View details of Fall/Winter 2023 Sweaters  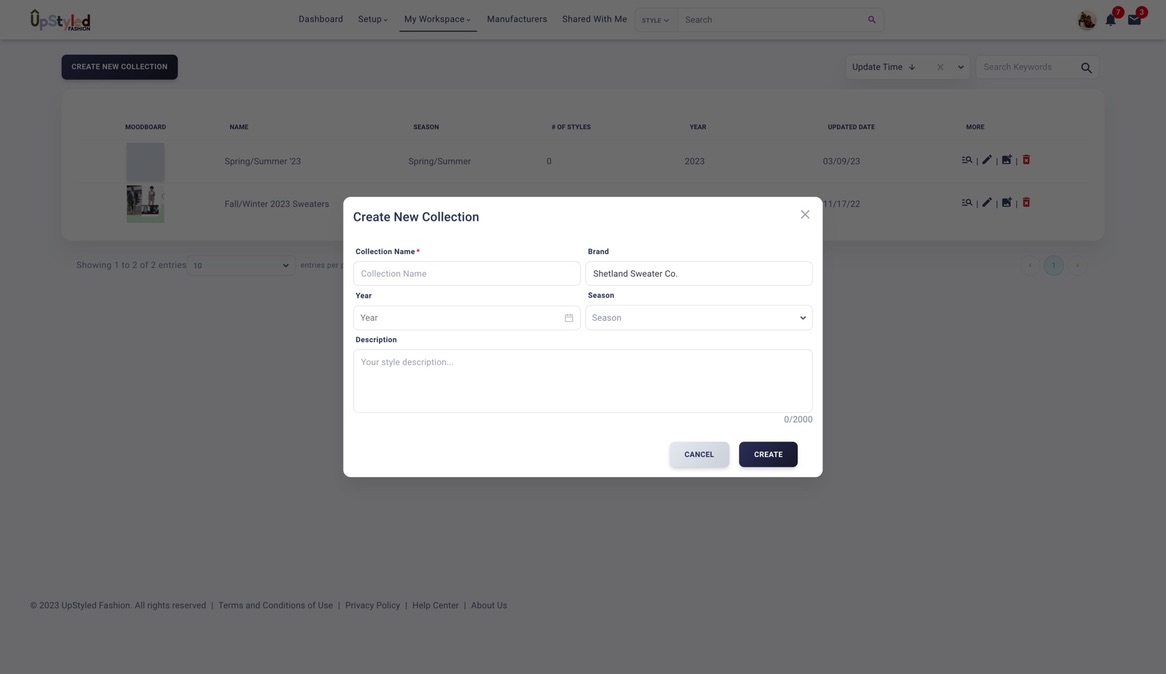coord(967,203)
